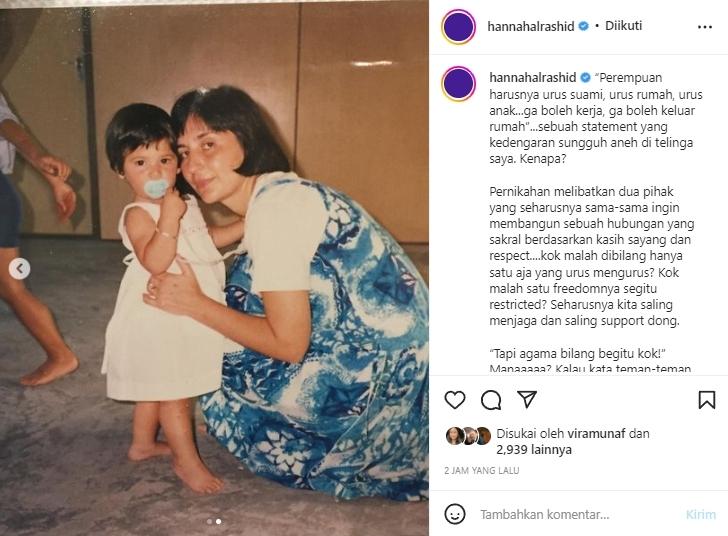Click the caption profile avatar

point(459,84)
